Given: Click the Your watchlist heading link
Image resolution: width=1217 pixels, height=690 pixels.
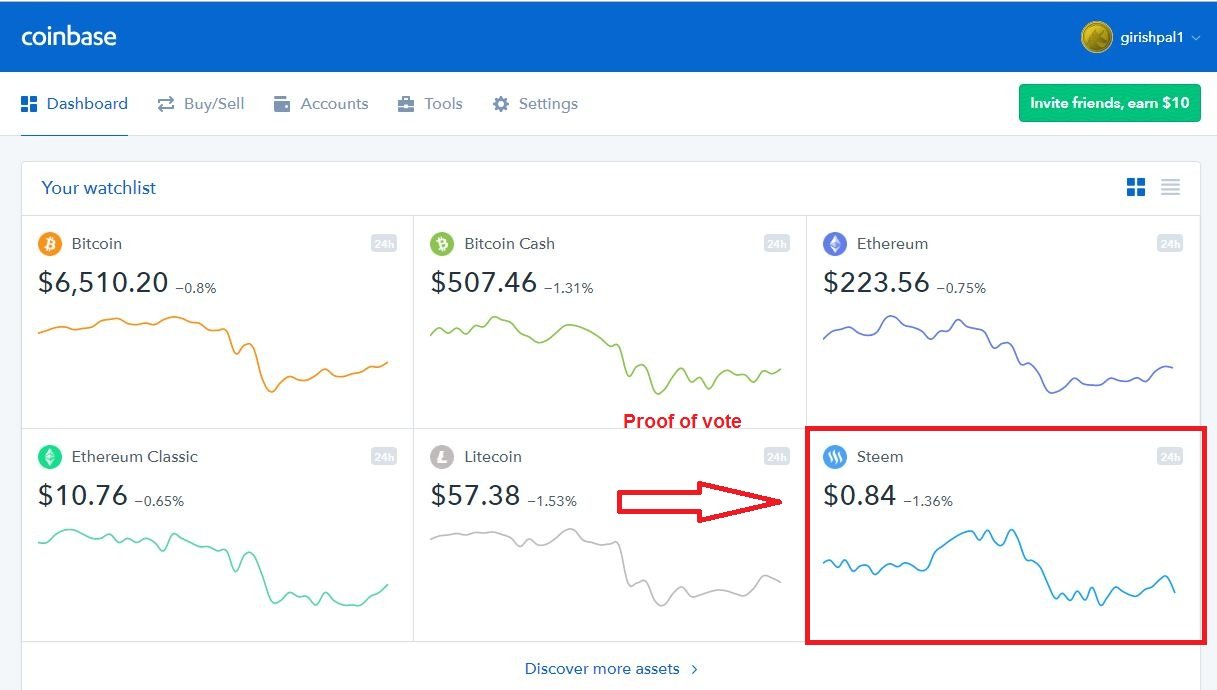Looking at the screenshot, I should click(99, 188).
